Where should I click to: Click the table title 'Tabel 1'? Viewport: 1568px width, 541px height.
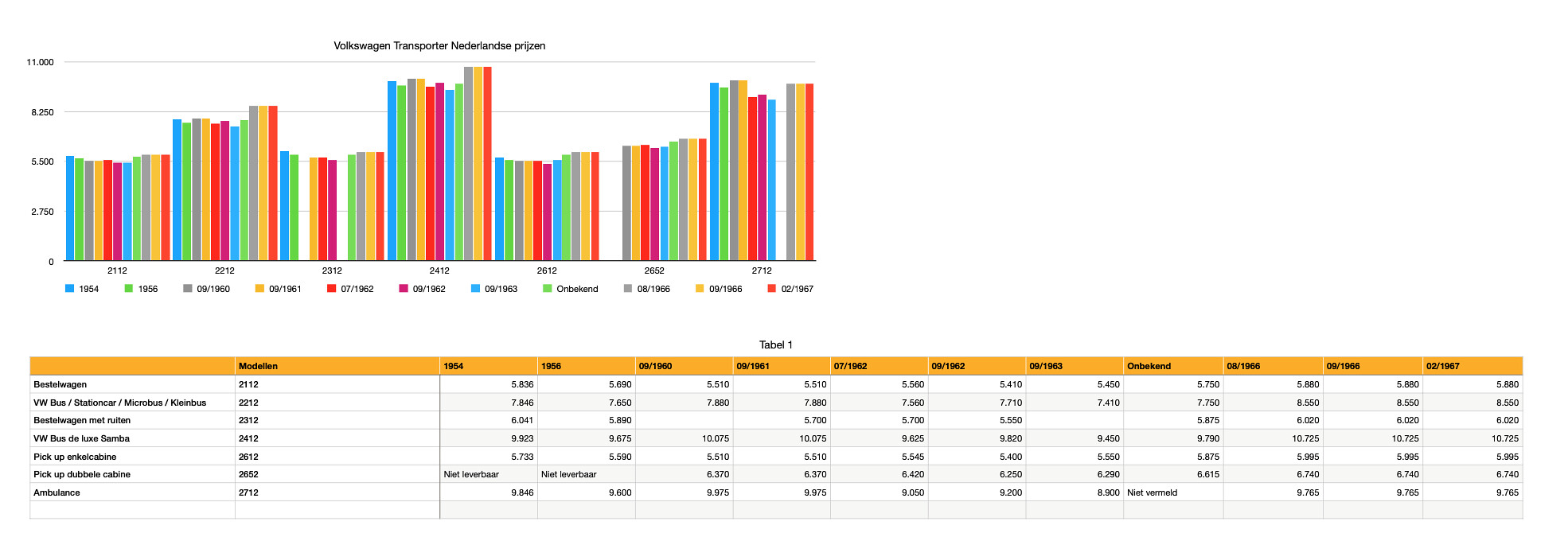[776, 345]
